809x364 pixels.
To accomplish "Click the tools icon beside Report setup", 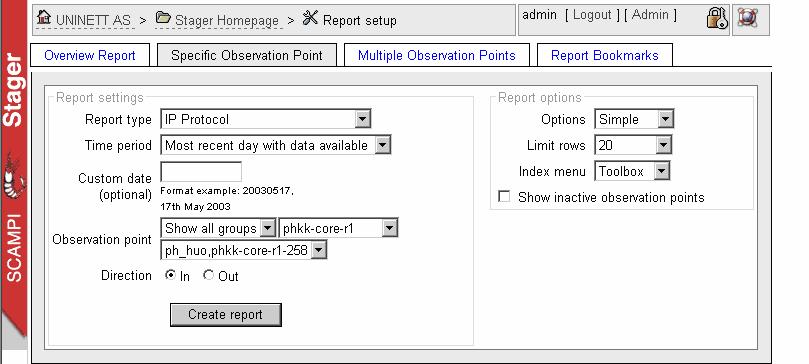I will [x=310, y=18].
